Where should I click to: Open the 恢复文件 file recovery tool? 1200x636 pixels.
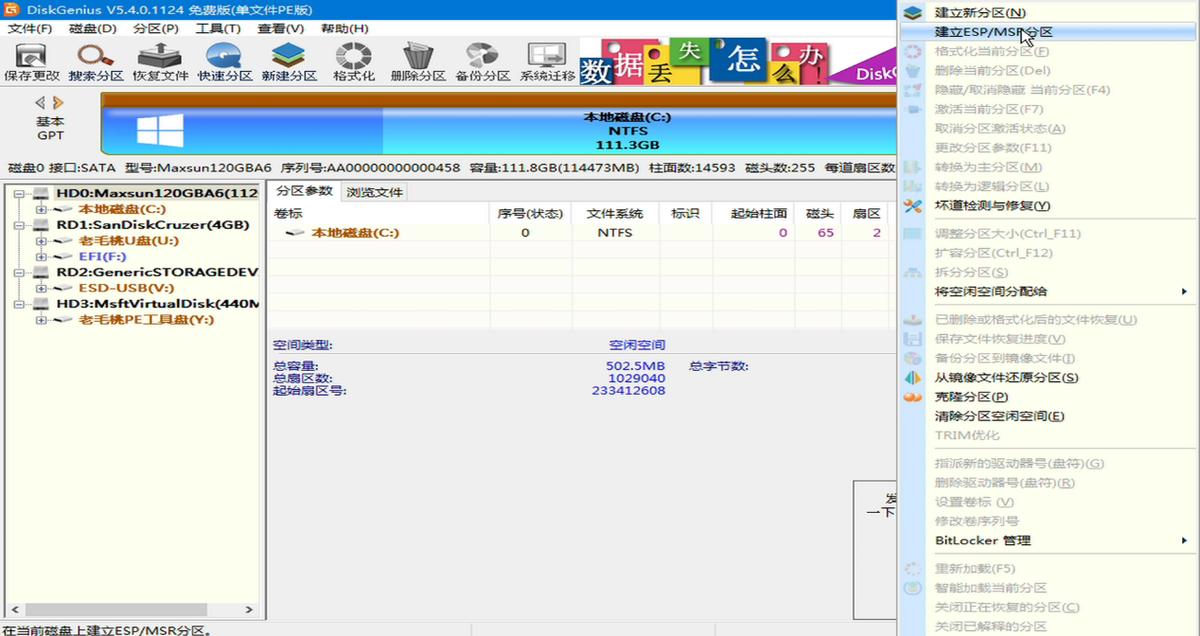point(158,58)
